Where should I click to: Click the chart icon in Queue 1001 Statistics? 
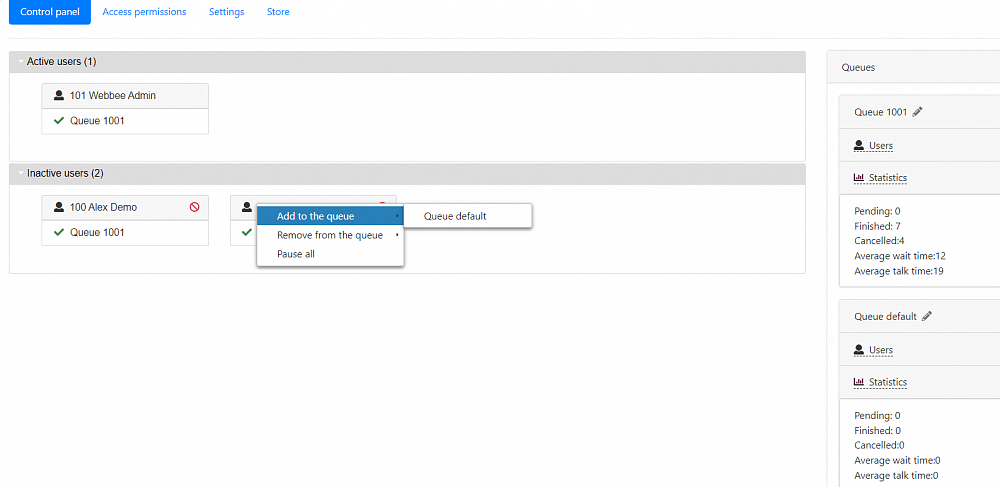coord(859,178)
